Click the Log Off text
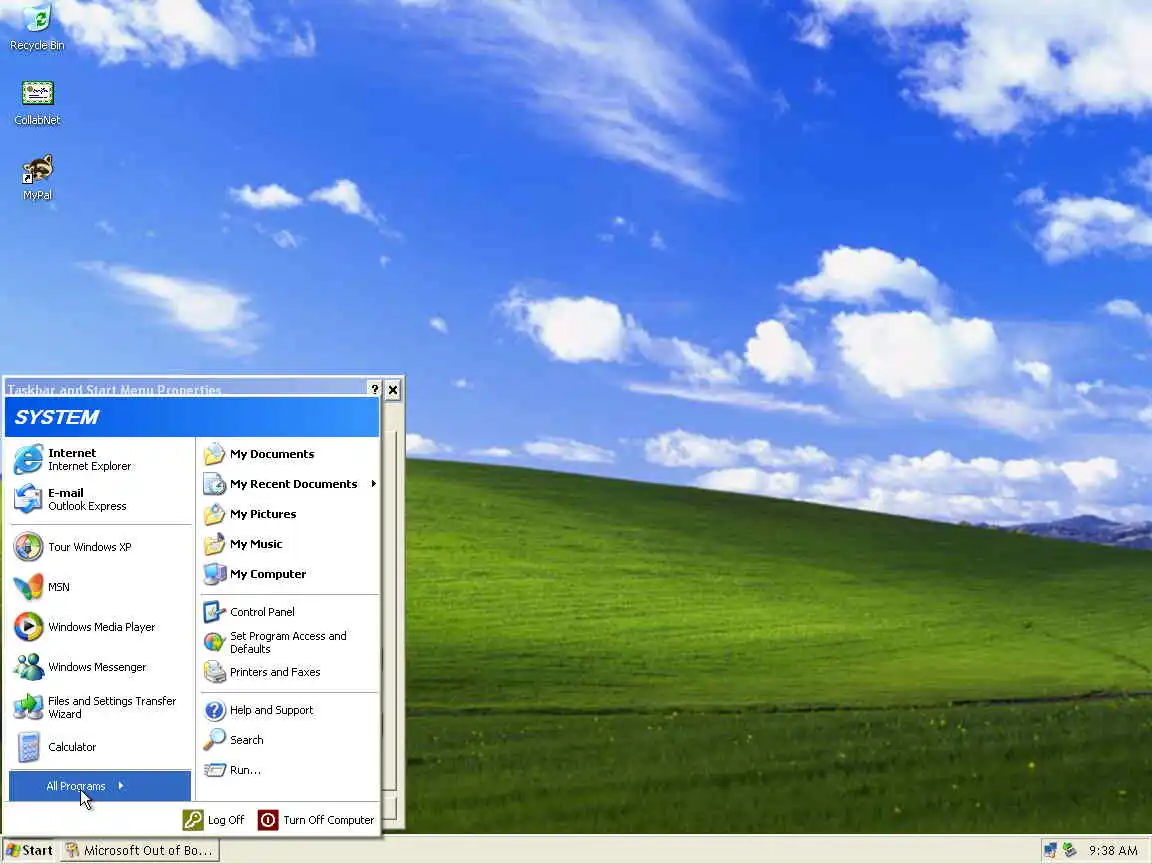 click(226, 820)
